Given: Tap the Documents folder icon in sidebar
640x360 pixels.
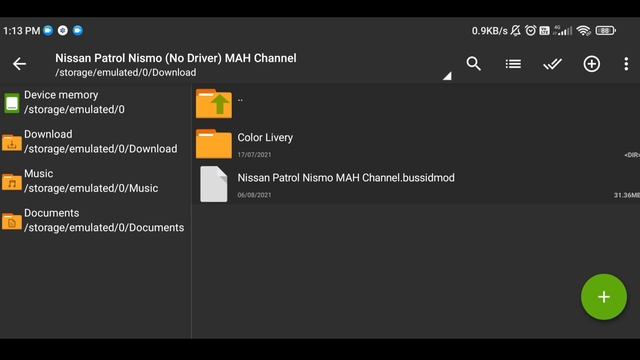Looking at the screenshot, I should [12, 221].
